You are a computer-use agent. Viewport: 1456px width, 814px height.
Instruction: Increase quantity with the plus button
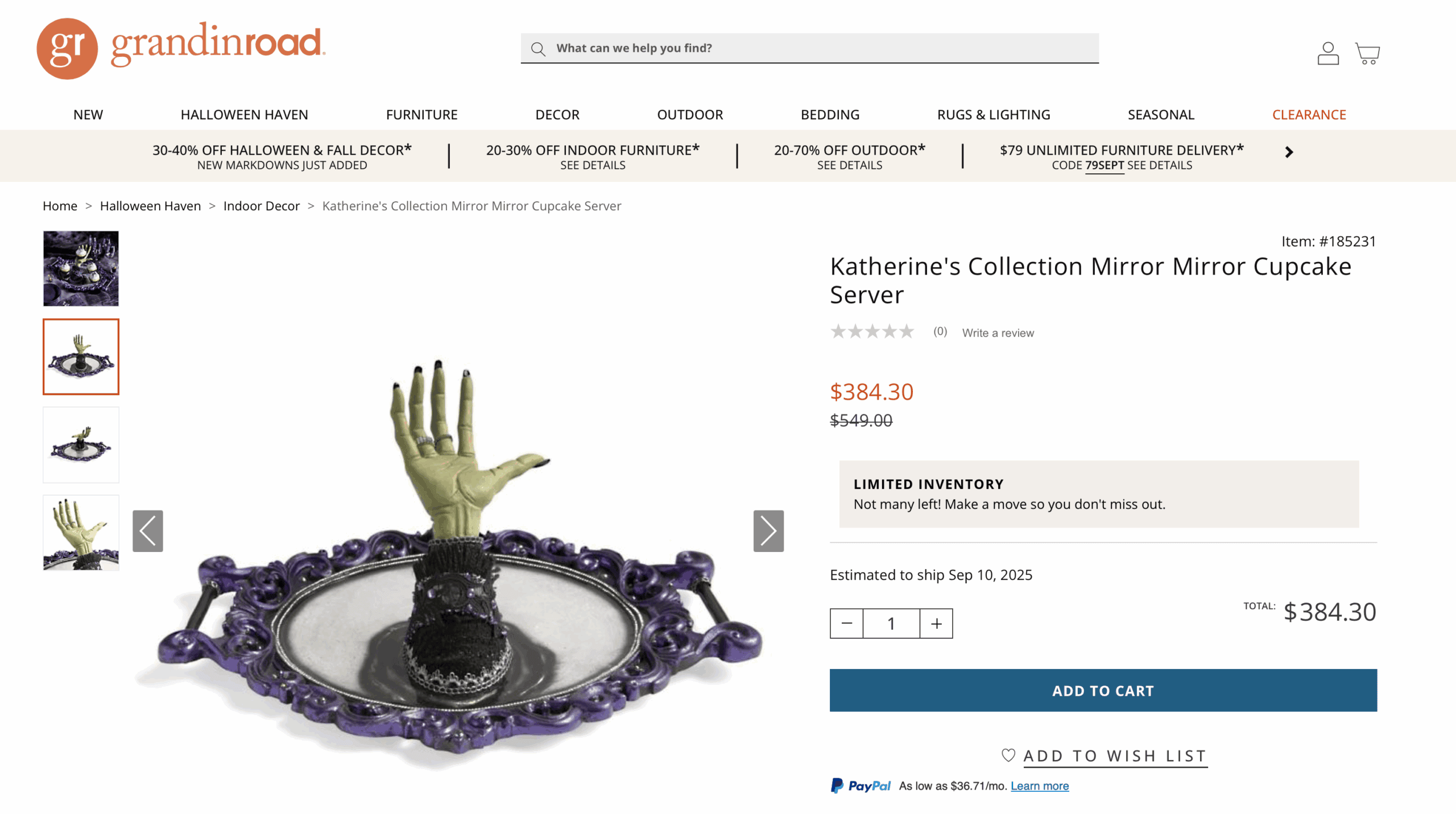tap(936, 624)
